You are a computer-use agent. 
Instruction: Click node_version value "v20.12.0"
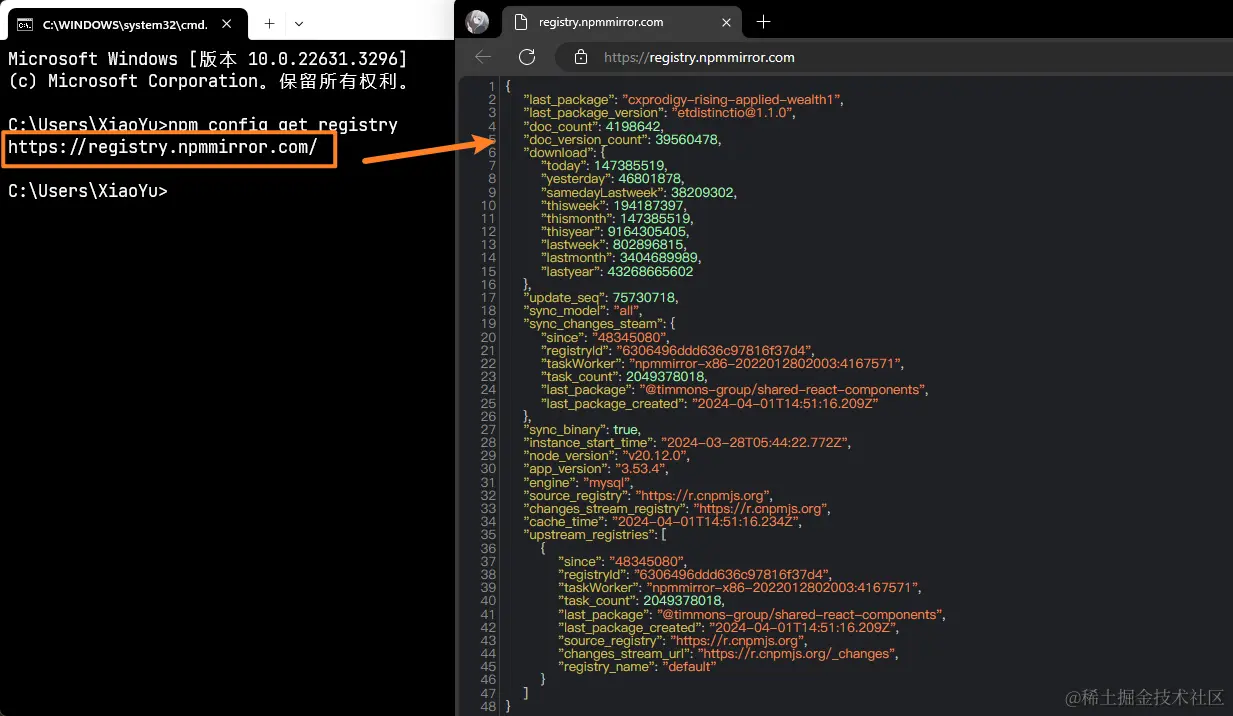pyautogui.click(x=656, y=455)
